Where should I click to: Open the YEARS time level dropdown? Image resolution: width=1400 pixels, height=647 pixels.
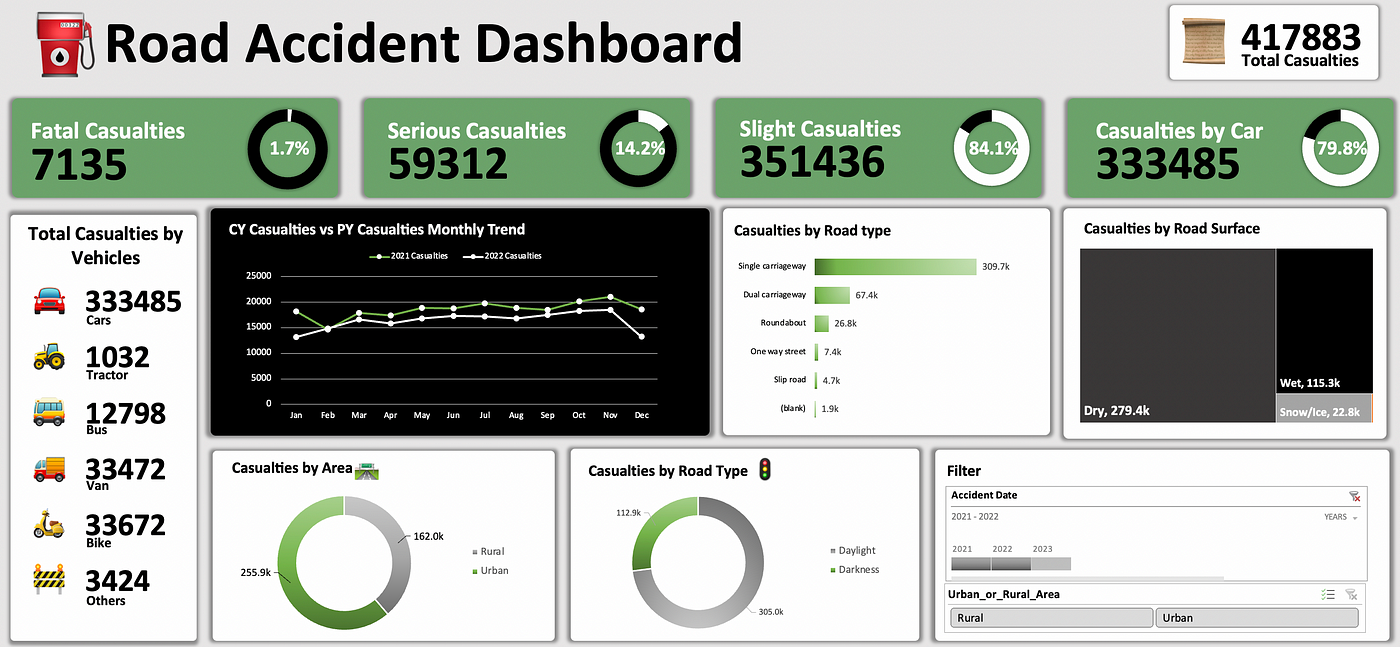pos(1341,517)
